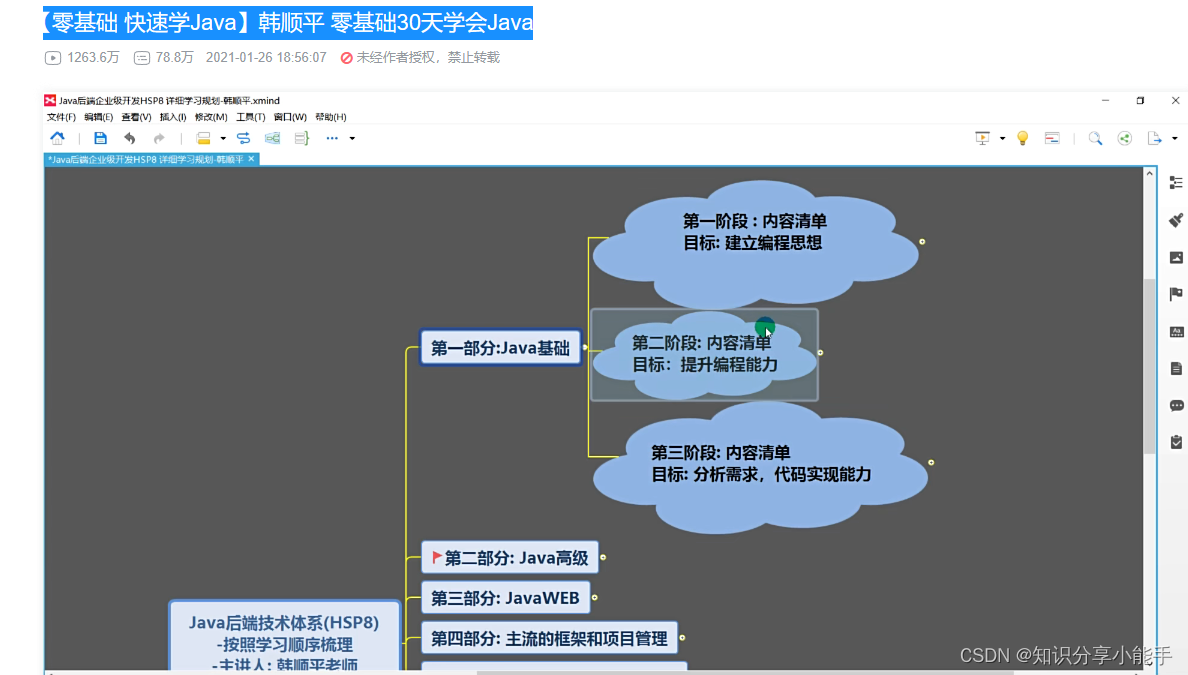
Task: Click the Home view icon in the toolbar
Action: coord(57,138)
